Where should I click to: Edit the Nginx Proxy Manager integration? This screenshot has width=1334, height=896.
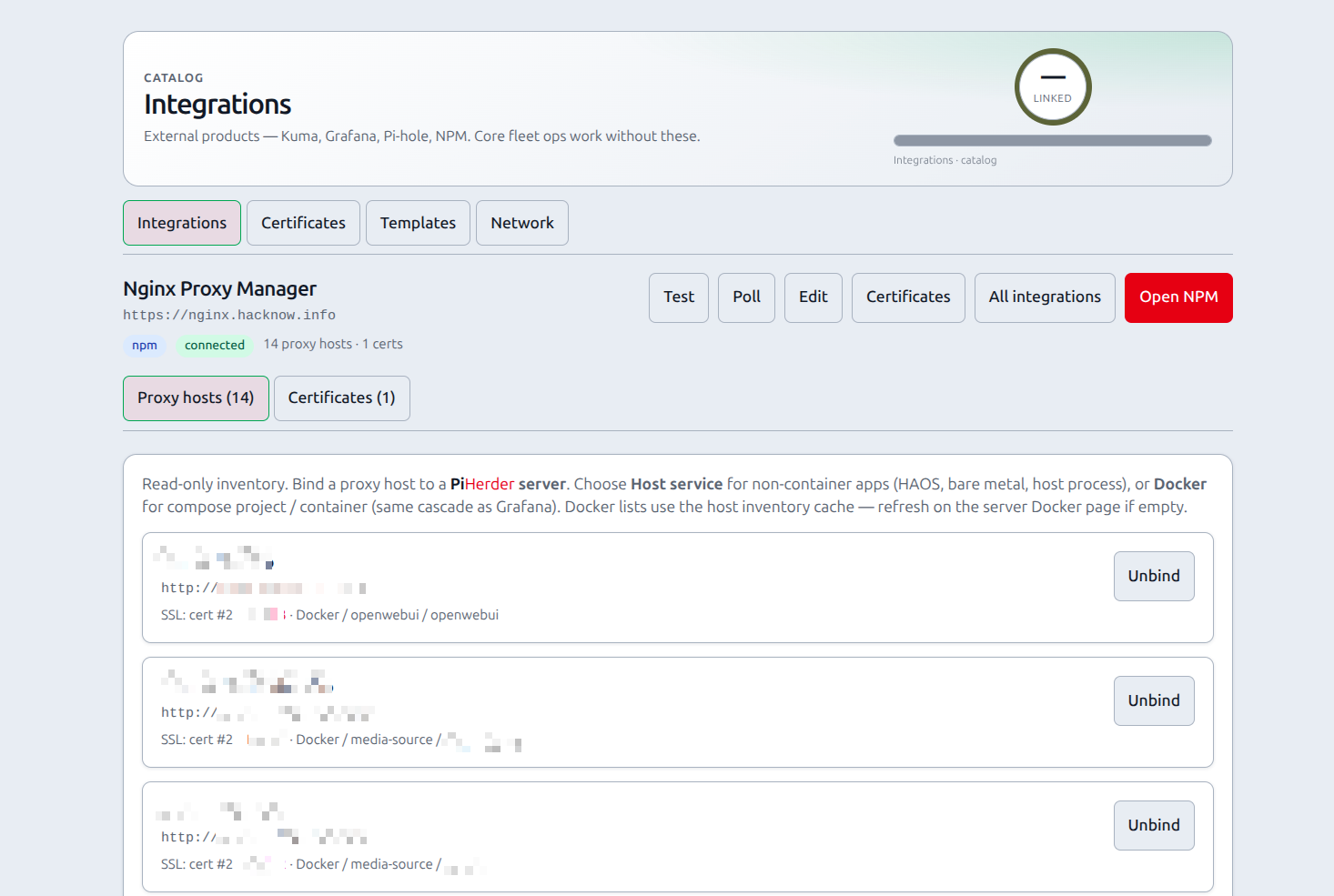[x=814, y=297]
